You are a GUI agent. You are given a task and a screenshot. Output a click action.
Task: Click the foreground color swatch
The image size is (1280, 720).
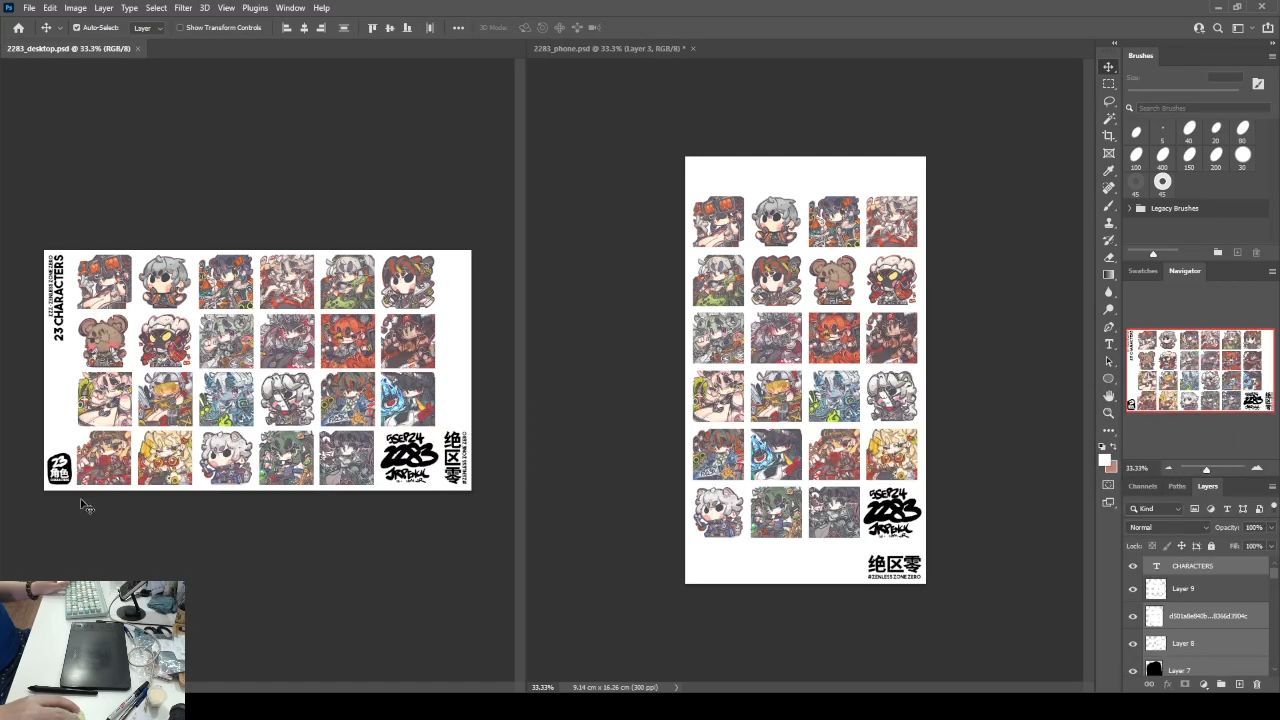click(x=1104, y=460)
